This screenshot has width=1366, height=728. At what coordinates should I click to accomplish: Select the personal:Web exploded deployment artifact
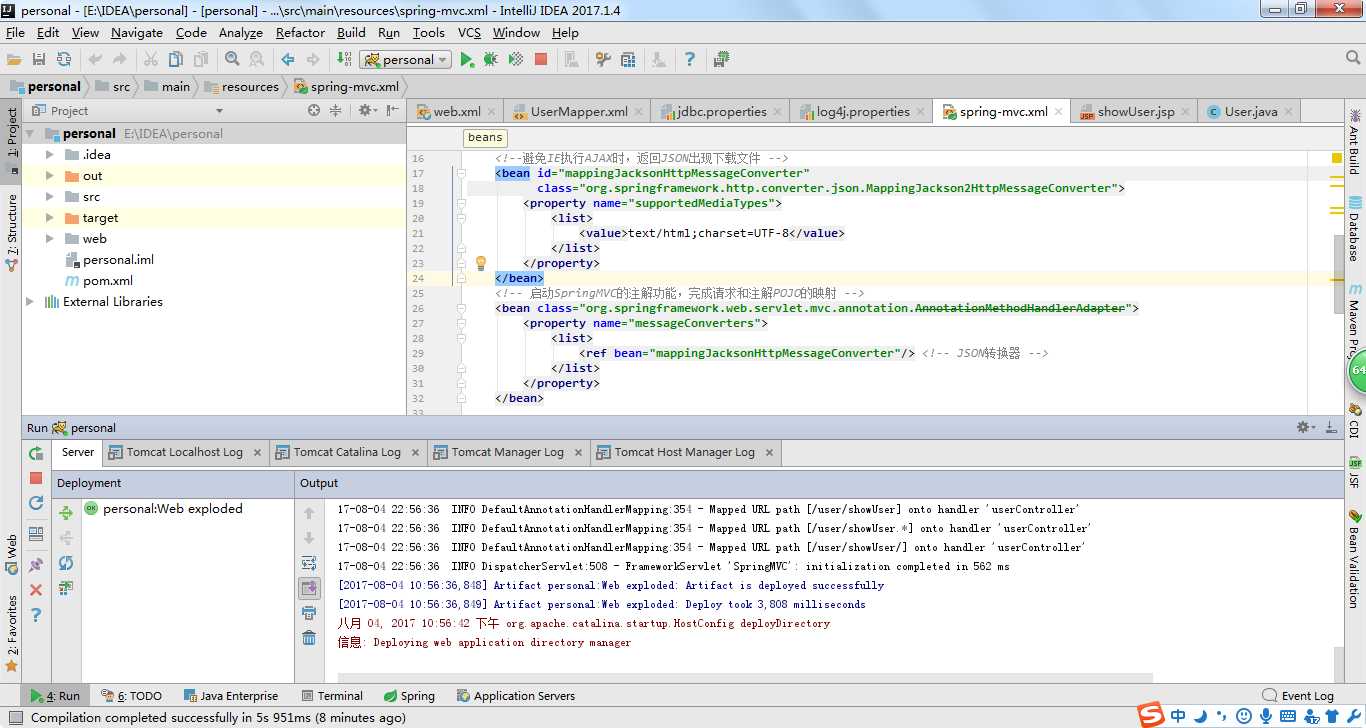[x=164, y=509]
